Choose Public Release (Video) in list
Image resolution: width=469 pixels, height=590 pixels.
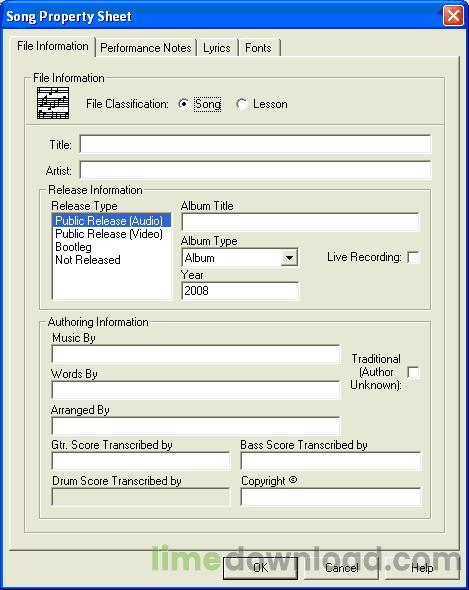point(112,234)
